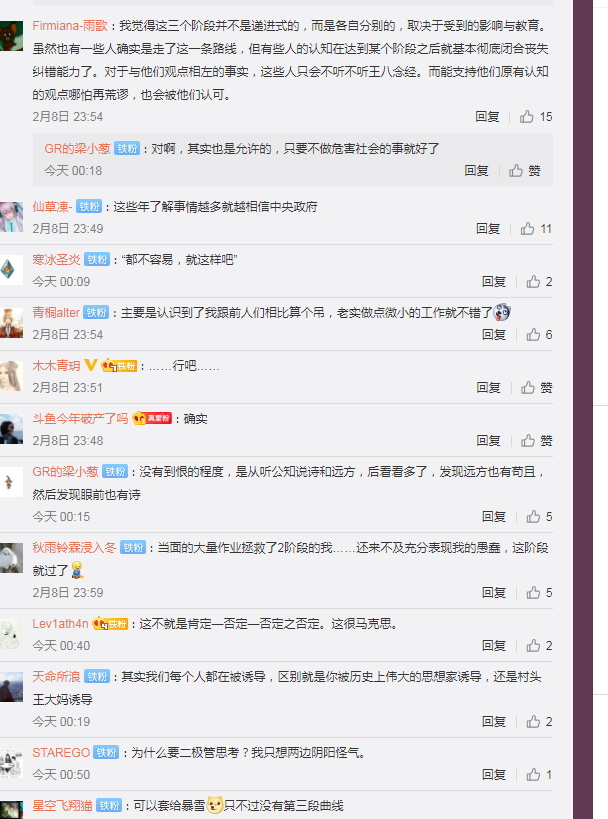Reply to 天命所浪's comment

tap(494, 721)
